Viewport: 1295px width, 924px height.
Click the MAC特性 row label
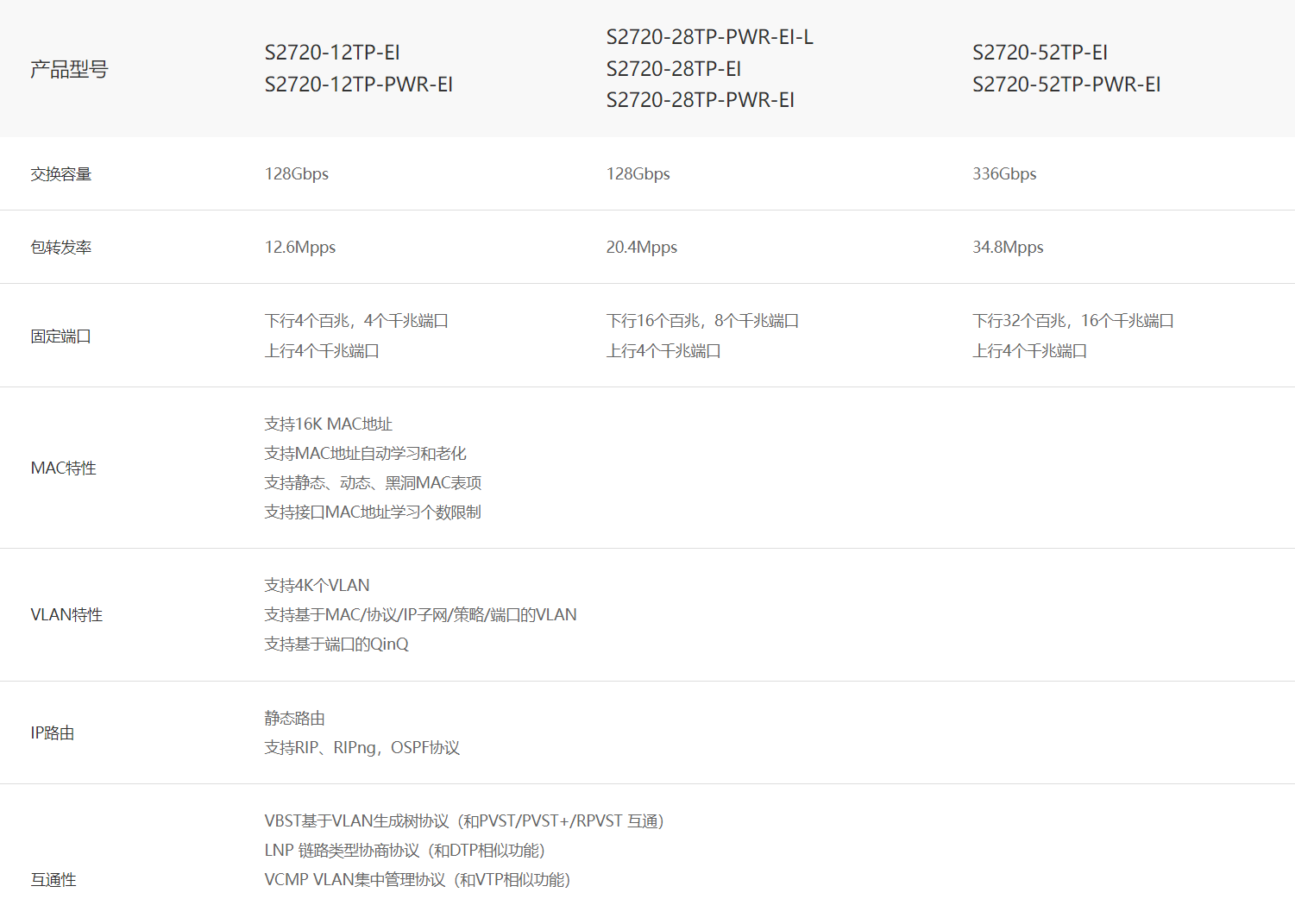[63, 468]
